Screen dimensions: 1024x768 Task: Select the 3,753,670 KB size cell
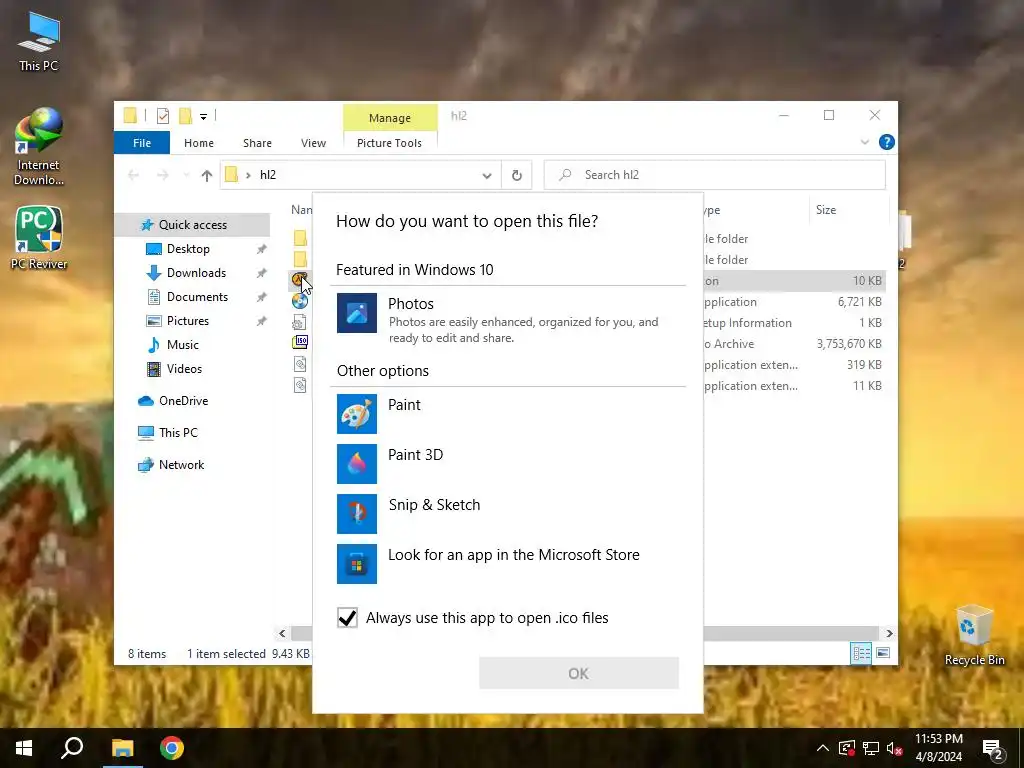[849, 344]
